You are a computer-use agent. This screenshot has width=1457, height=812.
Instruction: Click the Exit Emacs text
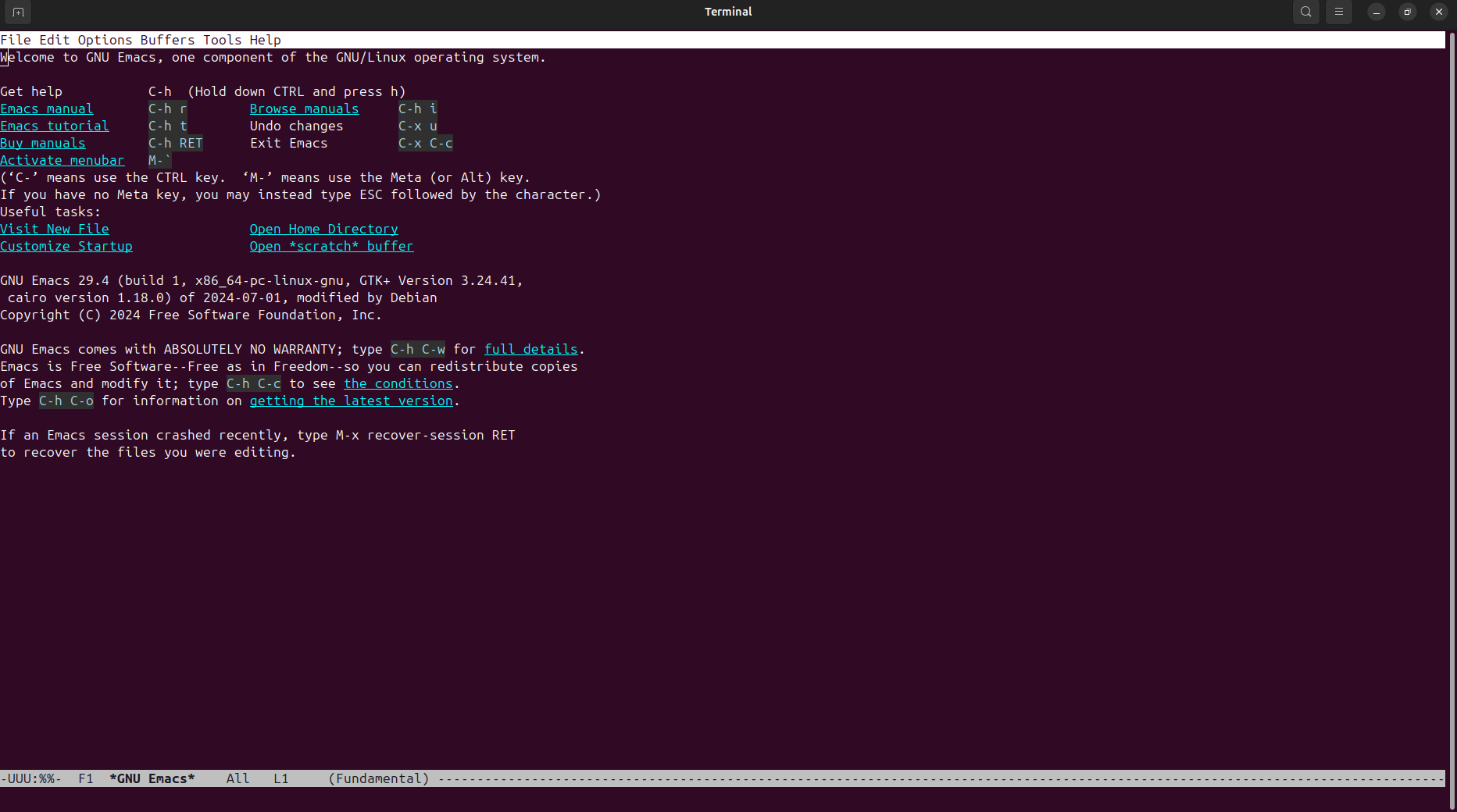pos(289,143)
